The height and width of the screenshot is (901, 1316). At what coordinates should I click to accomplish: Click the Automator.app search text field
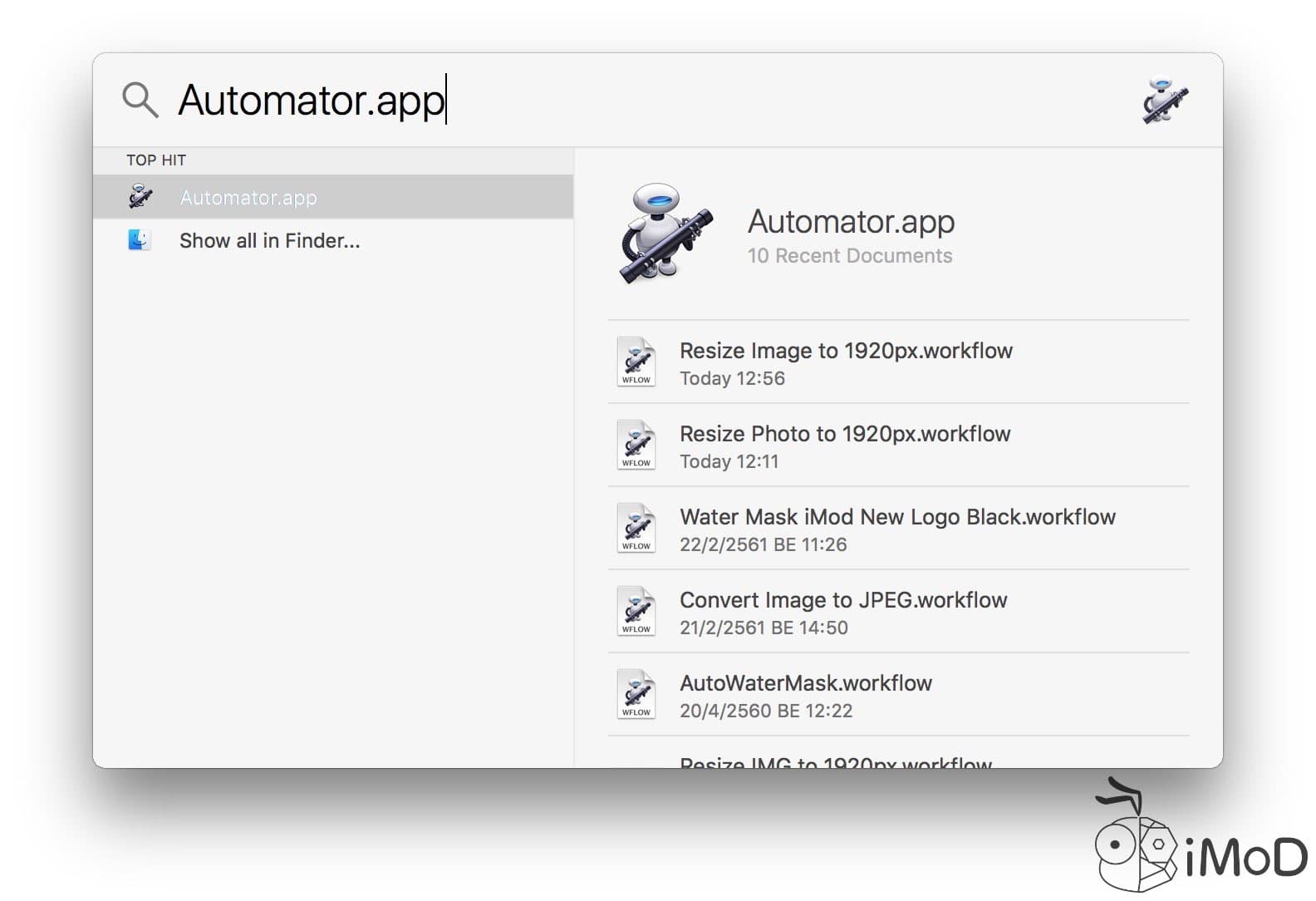click(312, 100)
